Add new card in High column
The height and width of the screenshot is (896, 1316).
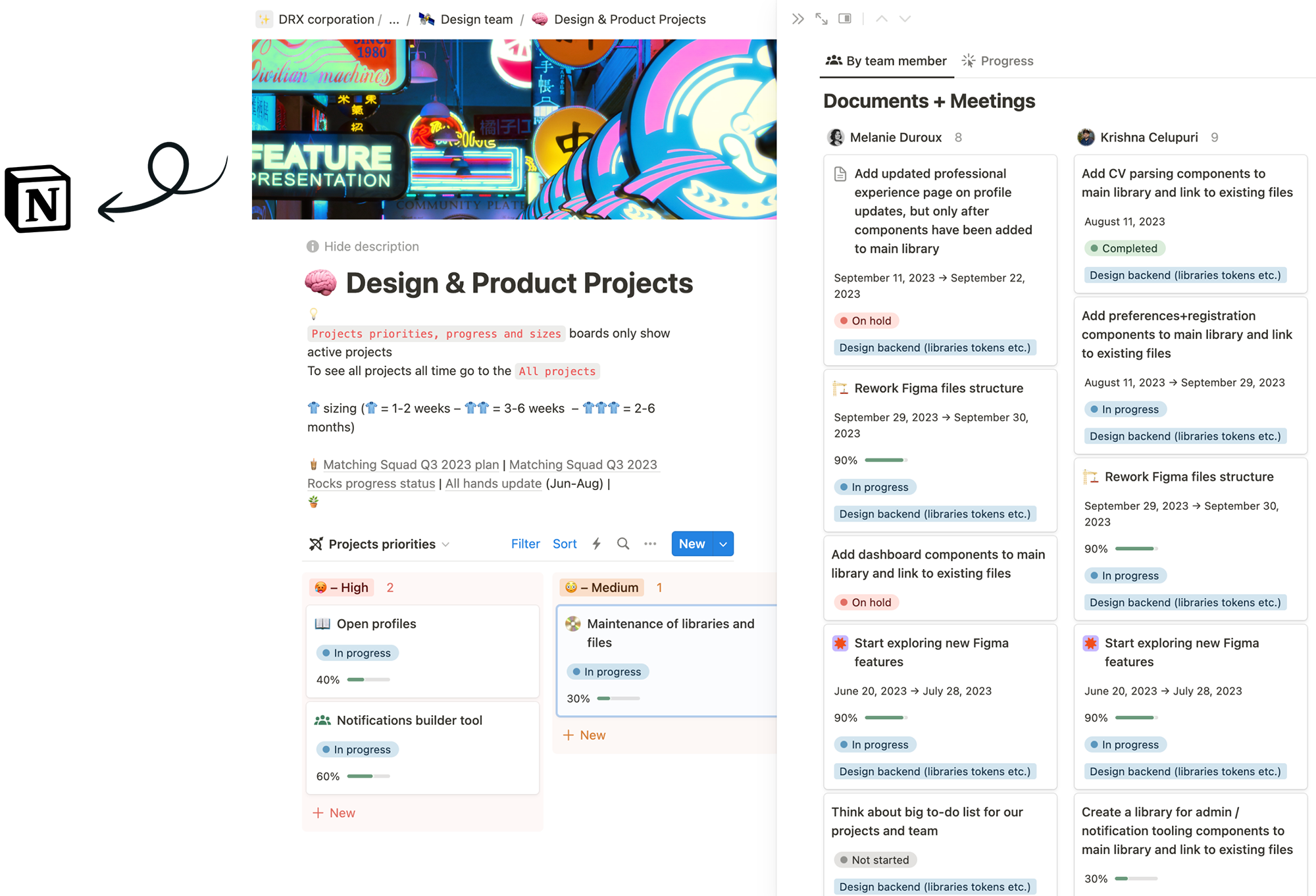pyautogui.click(x=334, y=813)
